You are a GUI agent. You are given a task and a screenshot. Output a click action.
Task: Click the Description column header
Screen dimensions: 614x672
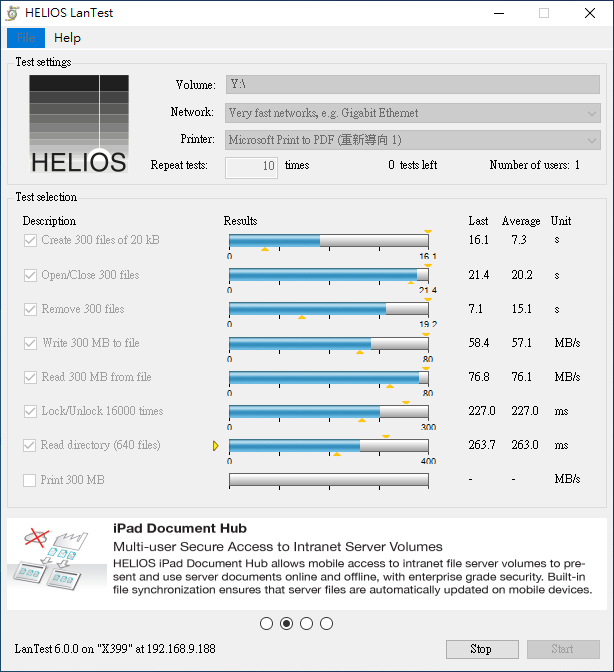(x=49, y=221)
